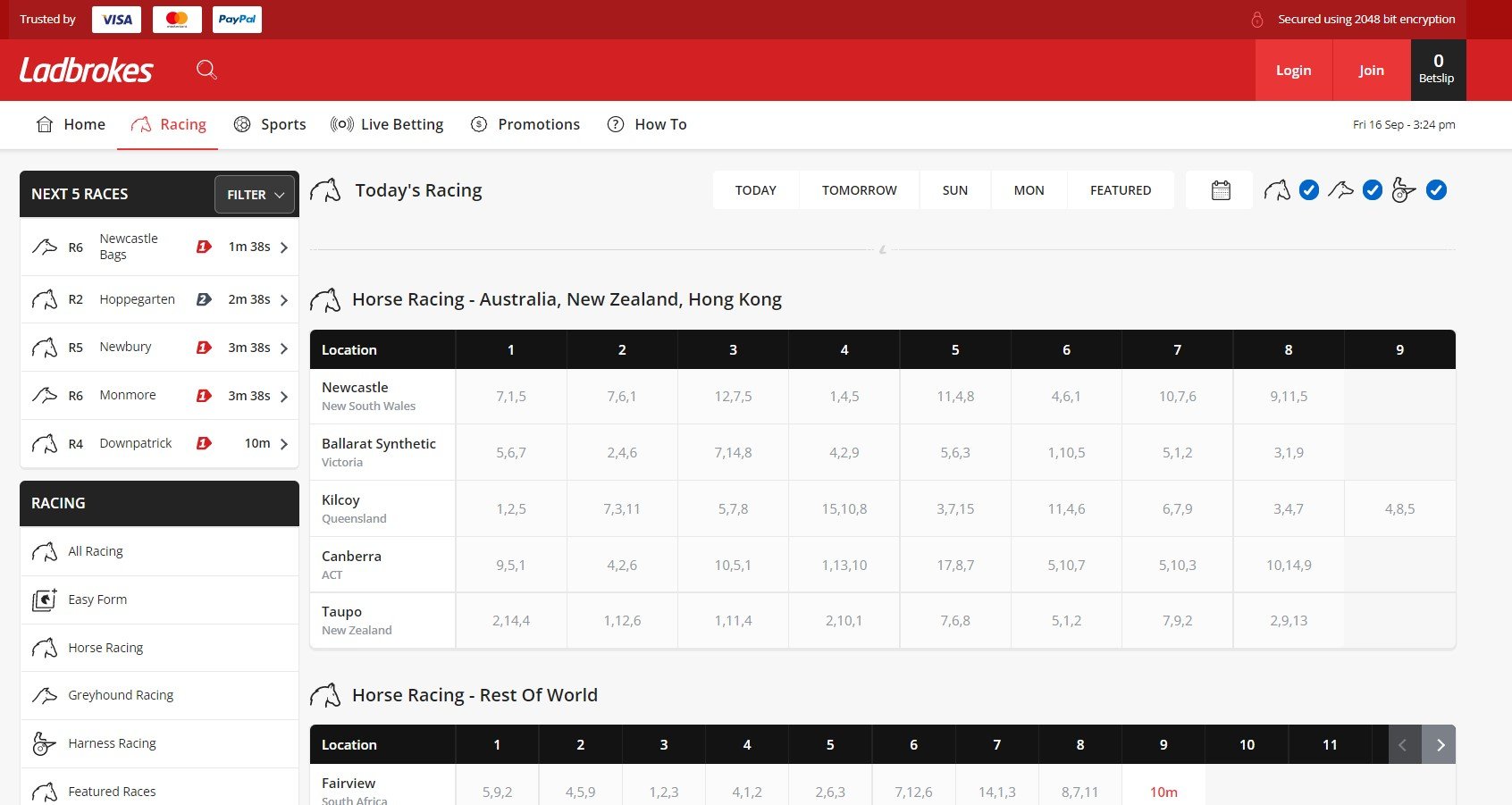Select the TOMORROW tab

859,190
